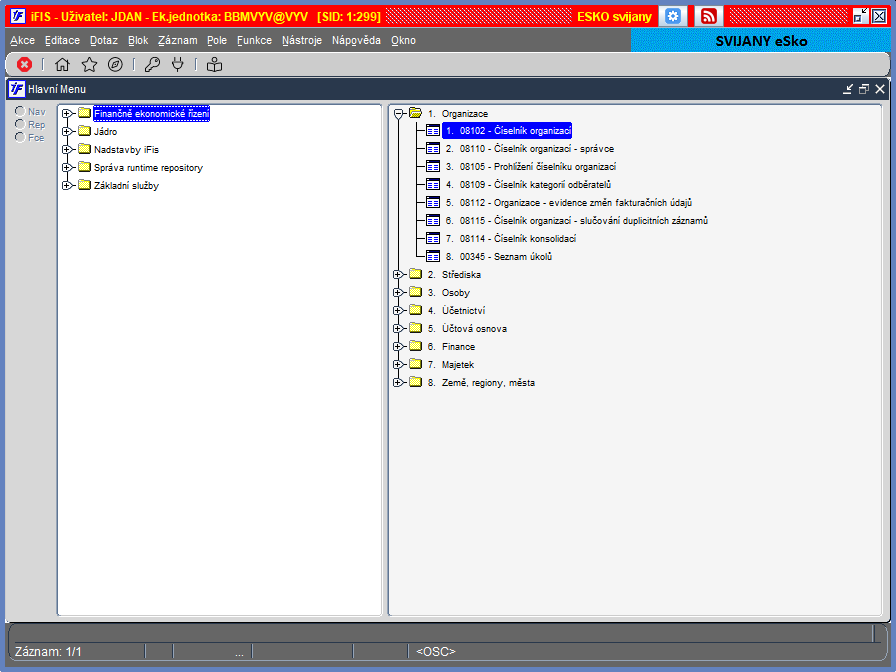Click form icon of 08105 Prohlížení číselníku organizací

[433, 167]
